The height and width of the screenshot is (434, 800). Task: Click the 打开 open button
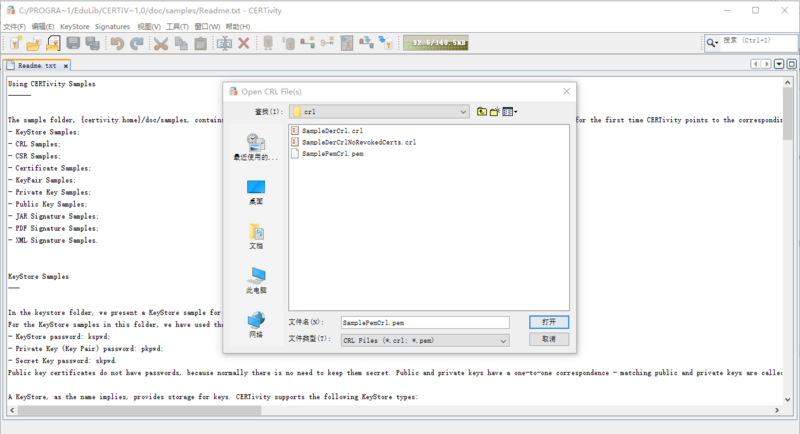point(549,322)
